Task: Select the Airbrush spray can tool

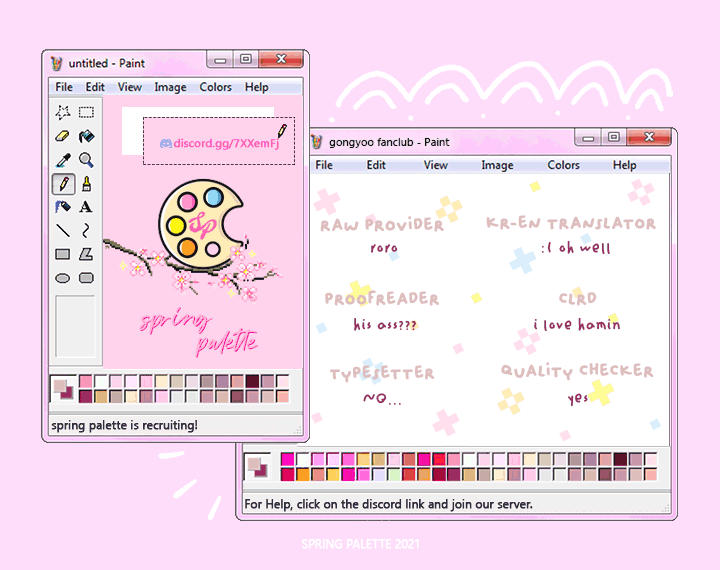Action: pos(63,207)
